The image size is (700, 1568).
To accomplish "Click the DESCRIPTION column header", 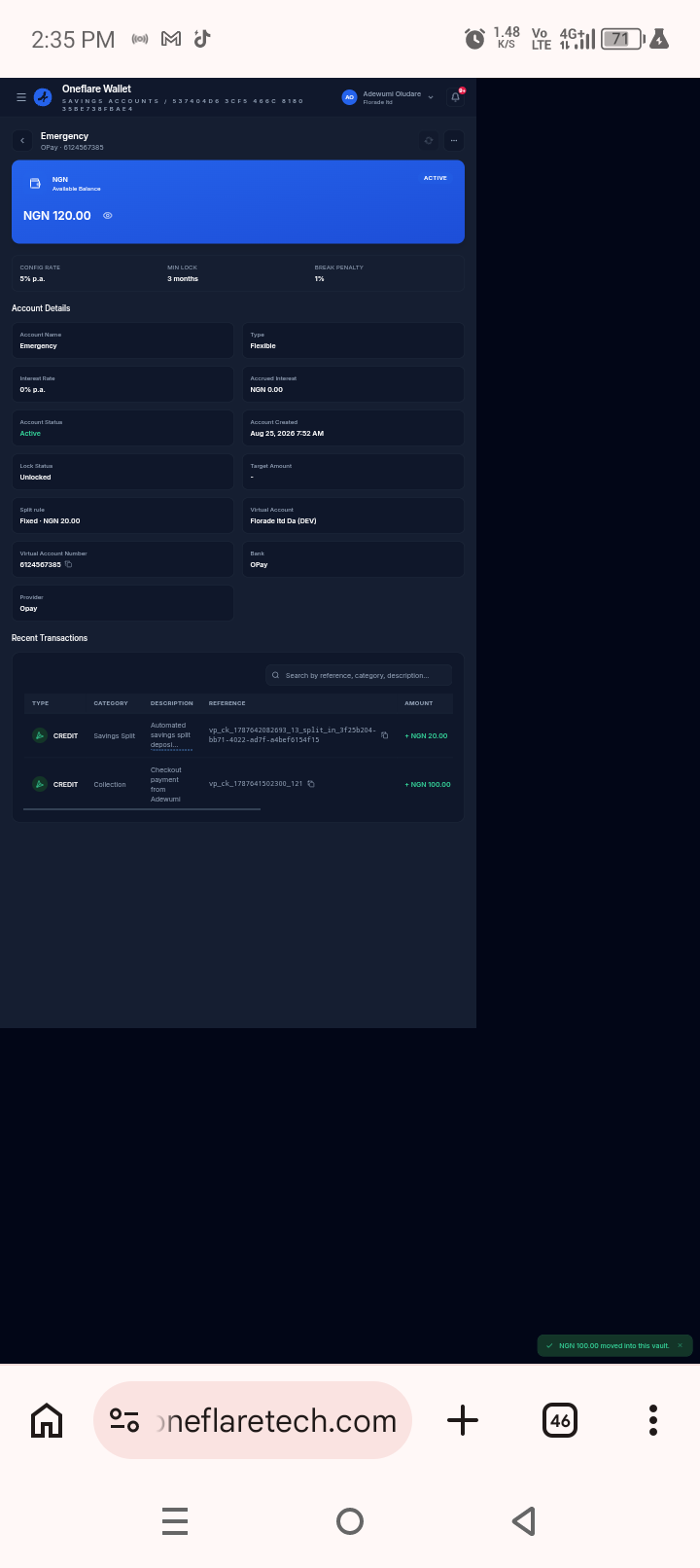I will (x=172, y=703).
